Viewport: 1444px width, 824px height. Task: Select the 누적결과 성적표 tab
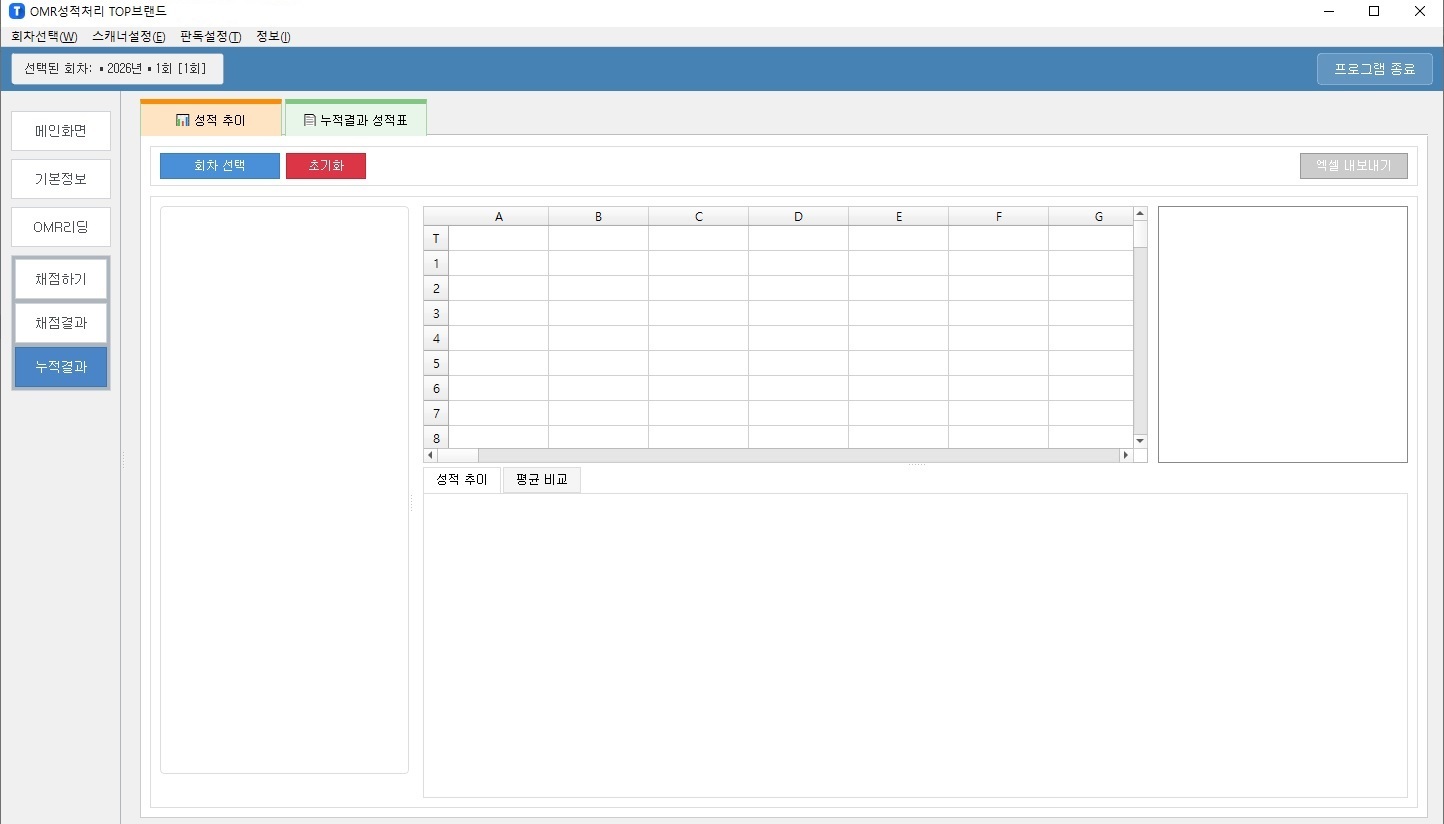click(356, 120)
